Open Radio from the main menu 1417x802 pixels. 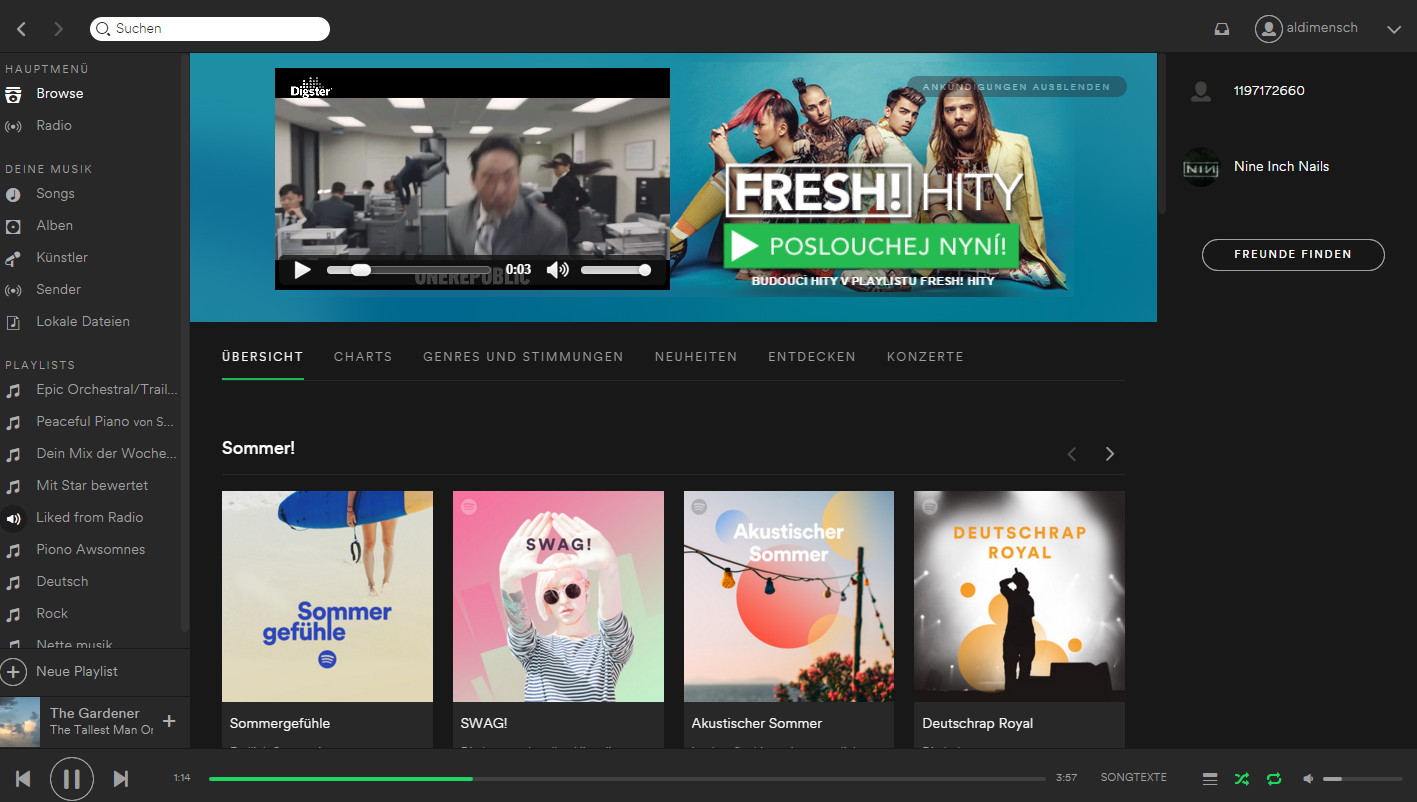[x=54, y=126]
